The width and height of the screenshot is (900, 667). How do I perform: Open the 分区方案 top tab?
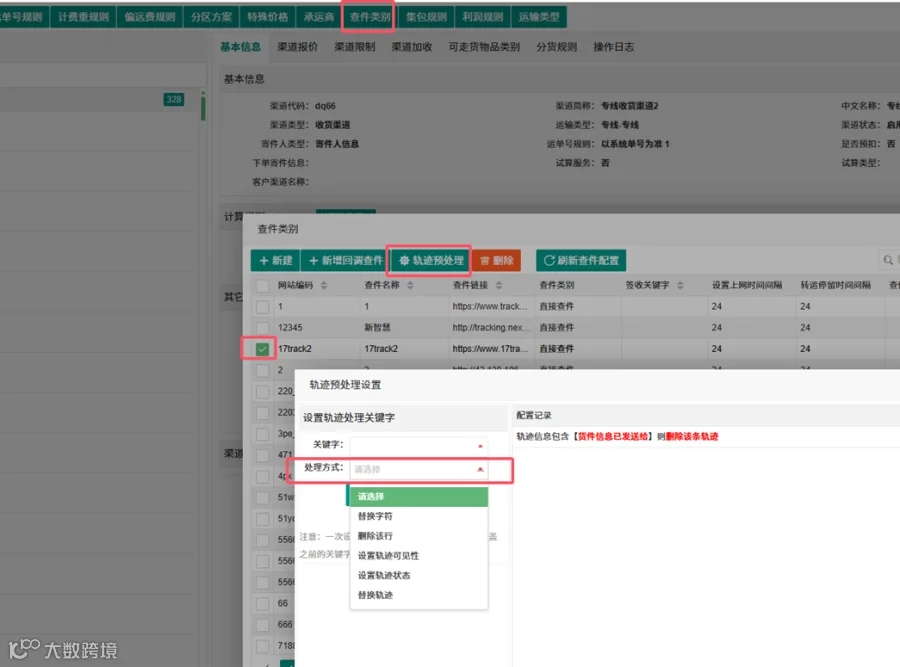[x=211, y=17]
